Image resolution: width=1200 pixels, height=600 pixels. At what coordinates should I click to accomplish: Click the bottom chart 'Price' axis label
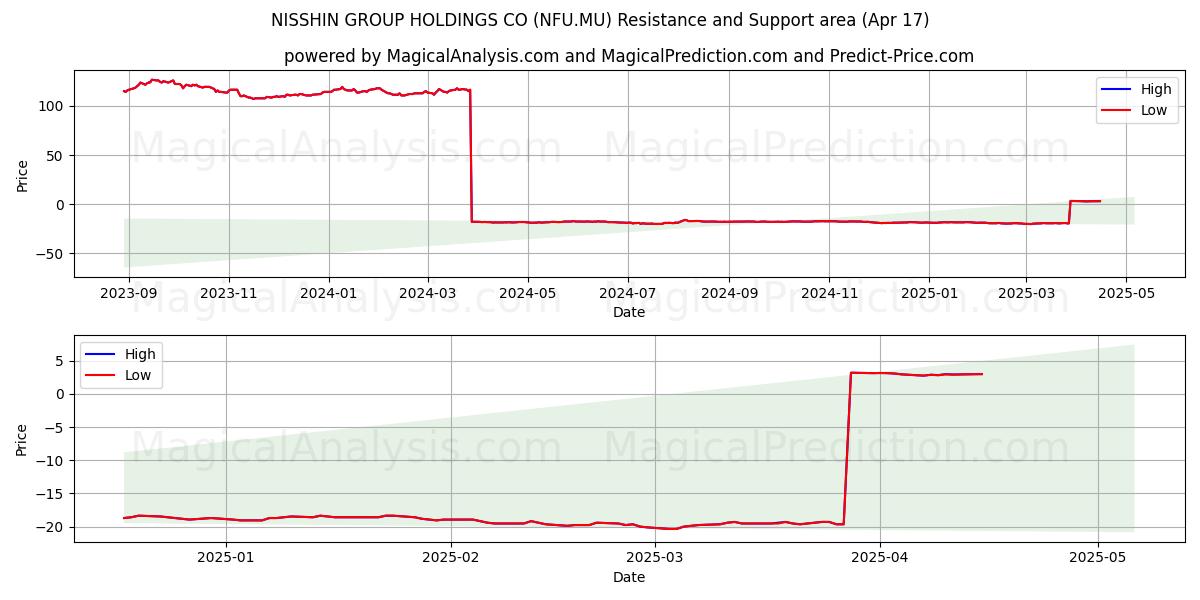(22, 439)
